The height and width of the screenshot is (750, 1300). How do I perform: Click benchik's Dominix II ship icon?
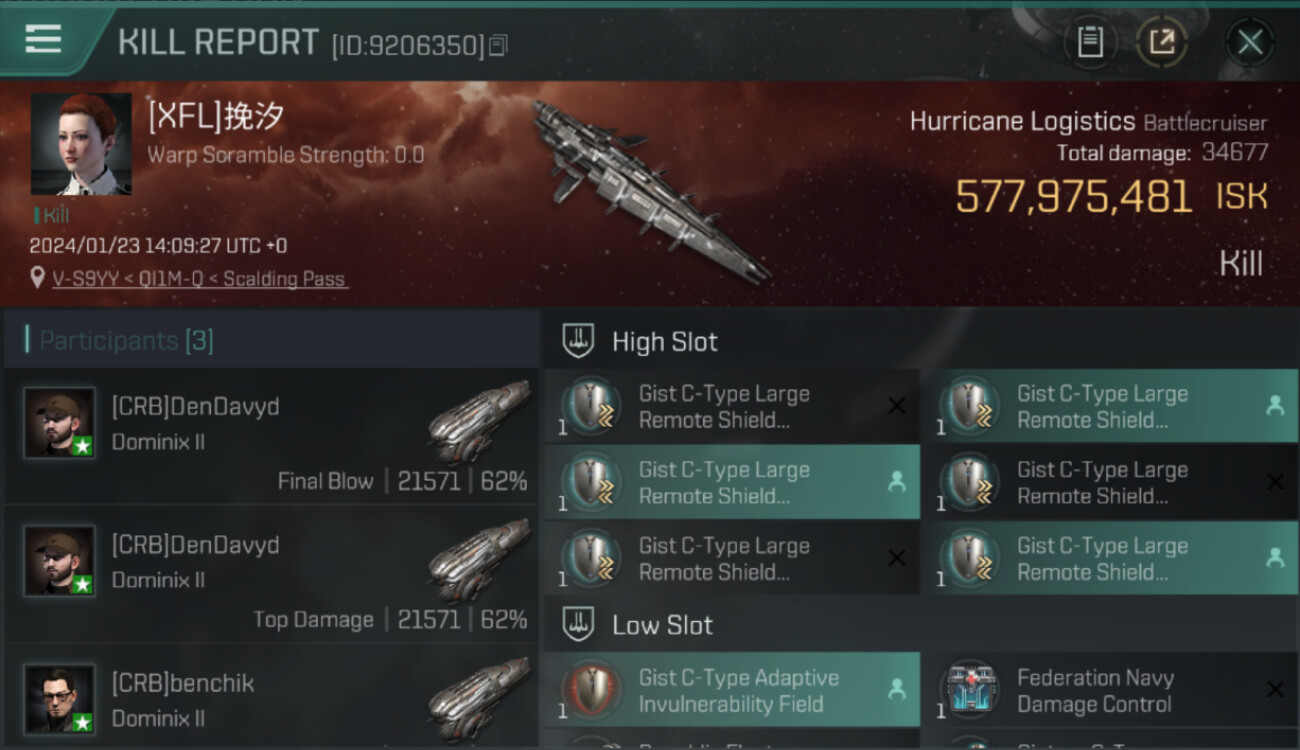click(480, 698)
